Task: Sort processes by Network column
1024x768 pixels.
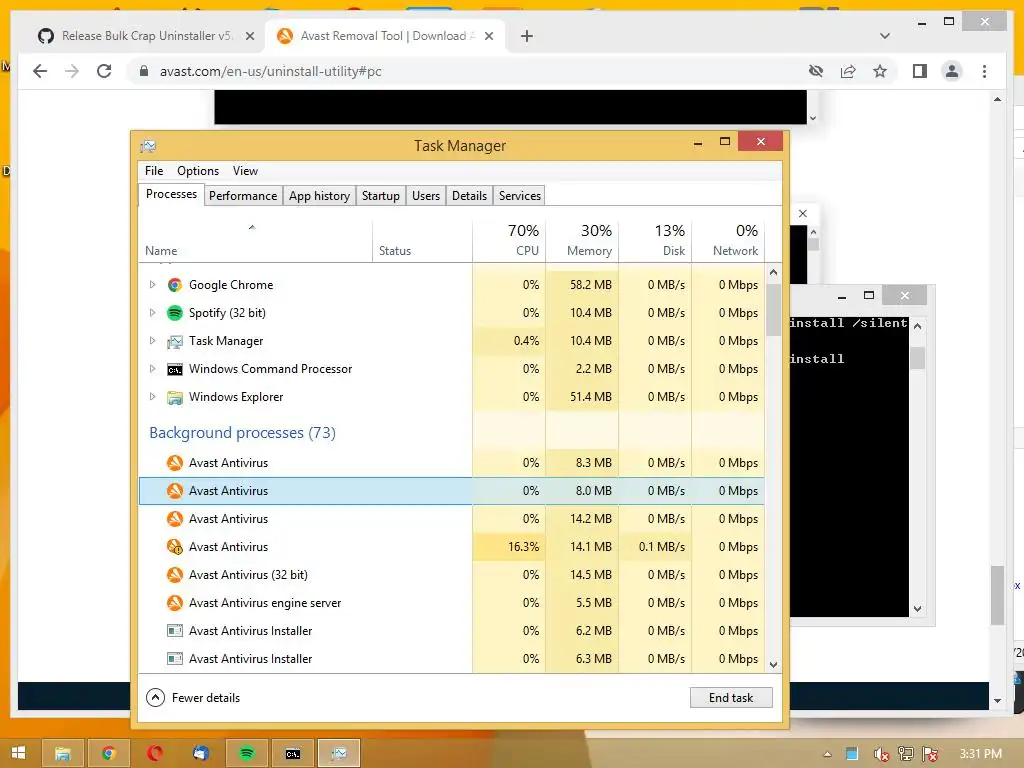Action: click(x=728, y=240)
